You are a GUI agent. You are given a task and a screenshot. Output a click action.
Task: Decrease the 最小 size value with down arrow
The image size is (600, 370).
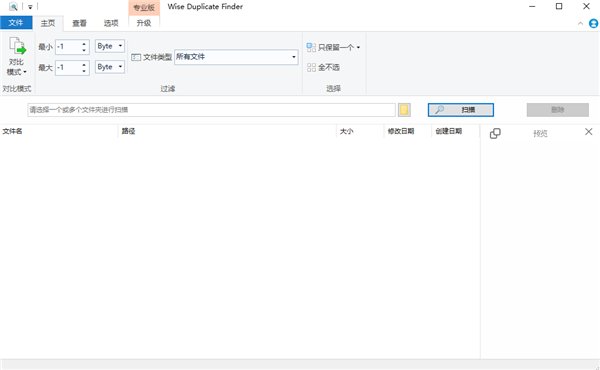pyautogui.click(x=84, y=50)
